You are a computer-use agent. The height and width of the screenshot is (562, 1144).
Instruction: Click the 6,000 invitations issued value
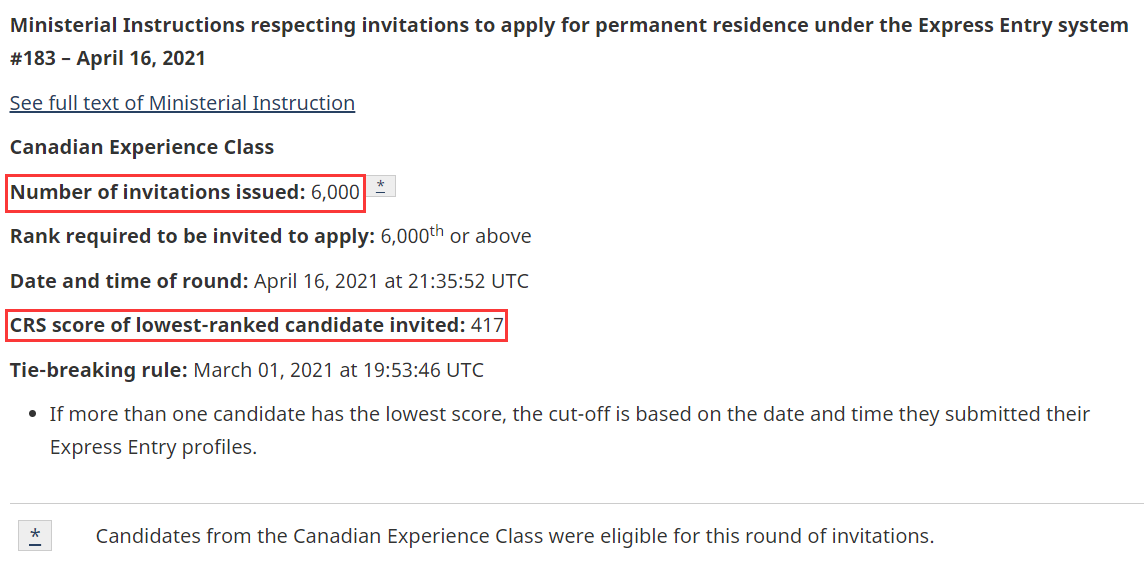pos(335,192)
